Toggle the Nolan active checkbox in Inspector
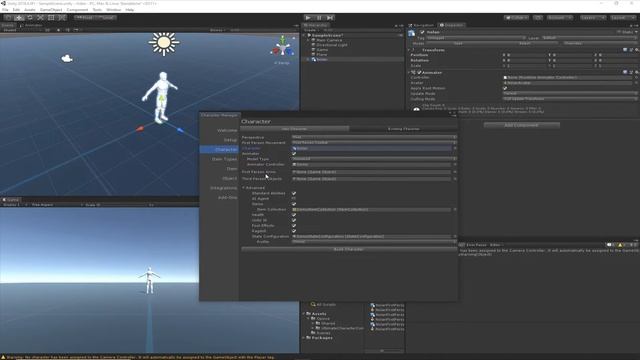640x360 pixels. tap(422, 32)
